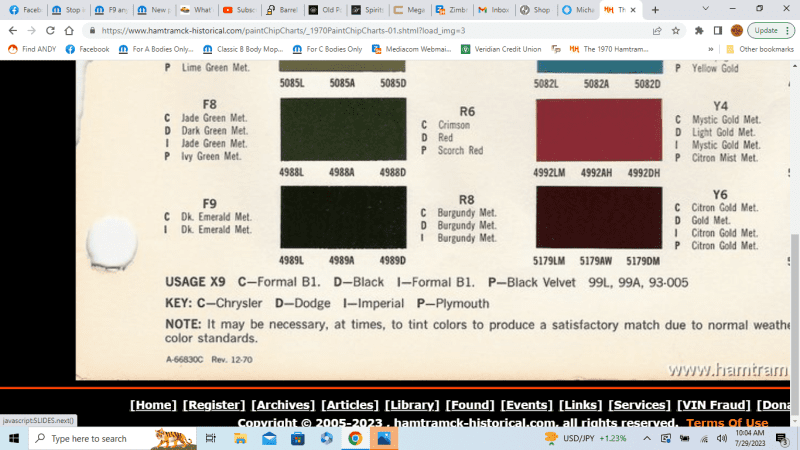Open Task View on the taskbar
The image size is (800, 450).
click(210, 438)
